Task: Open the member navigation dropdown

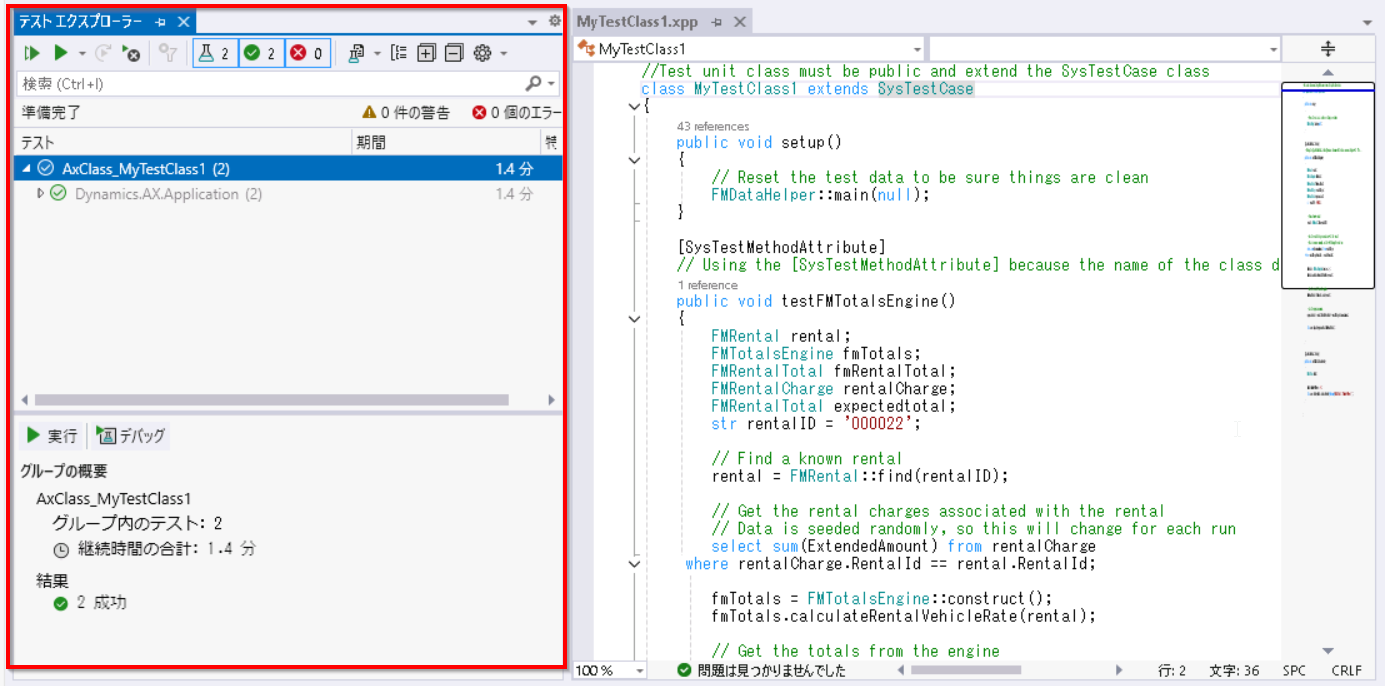Action: coord(1273,49)
